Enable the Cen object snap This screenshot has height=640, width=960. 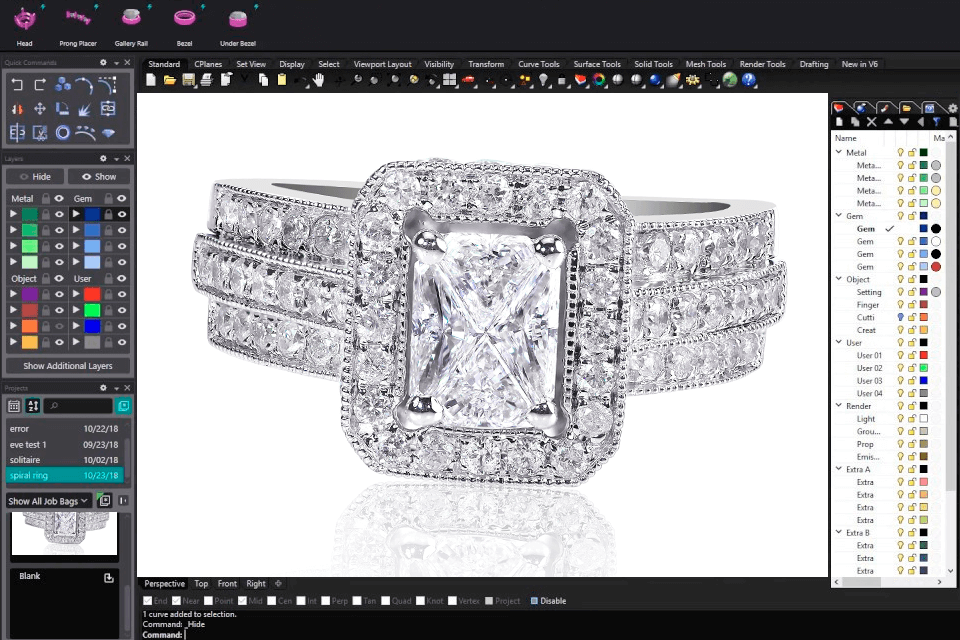click(271, 600)
